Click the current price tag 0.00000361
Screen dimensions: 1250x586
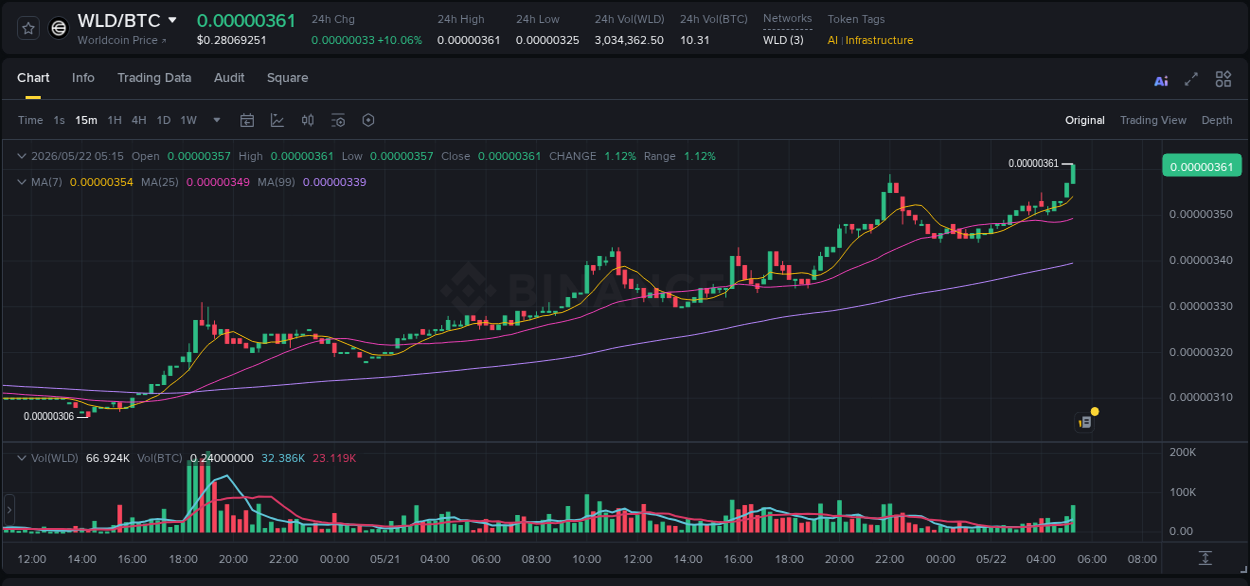pos(1201,167)
